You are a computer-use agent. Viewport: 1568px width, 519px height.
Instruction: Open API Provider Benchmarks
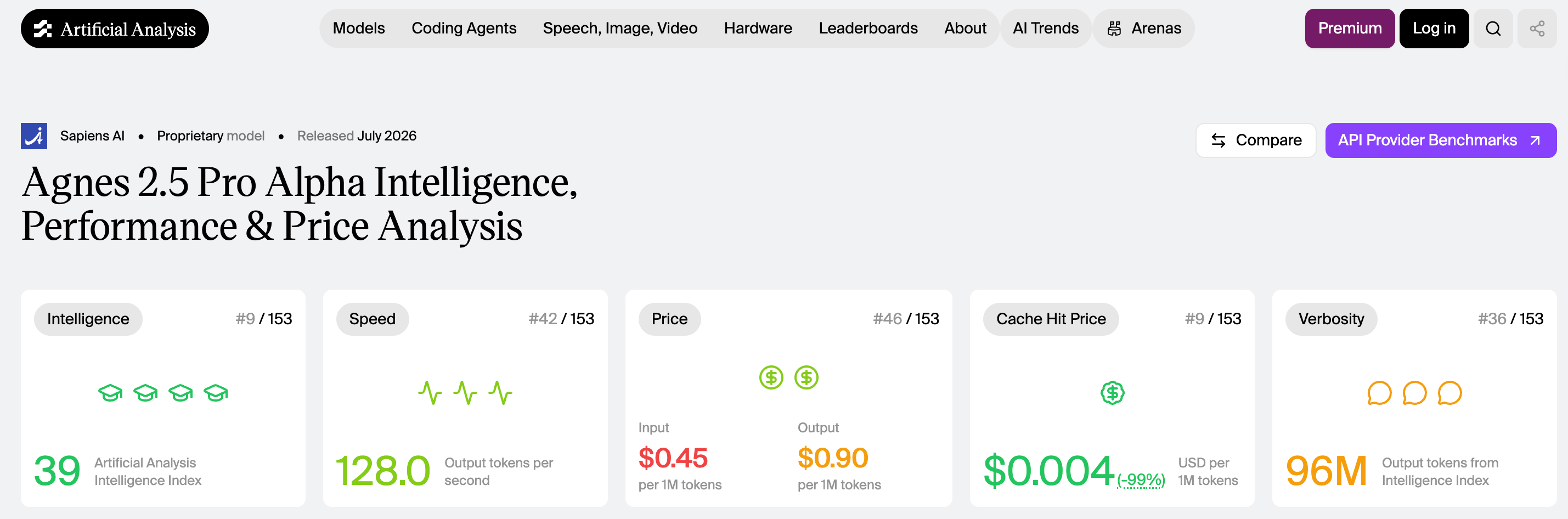[1440, 140]
